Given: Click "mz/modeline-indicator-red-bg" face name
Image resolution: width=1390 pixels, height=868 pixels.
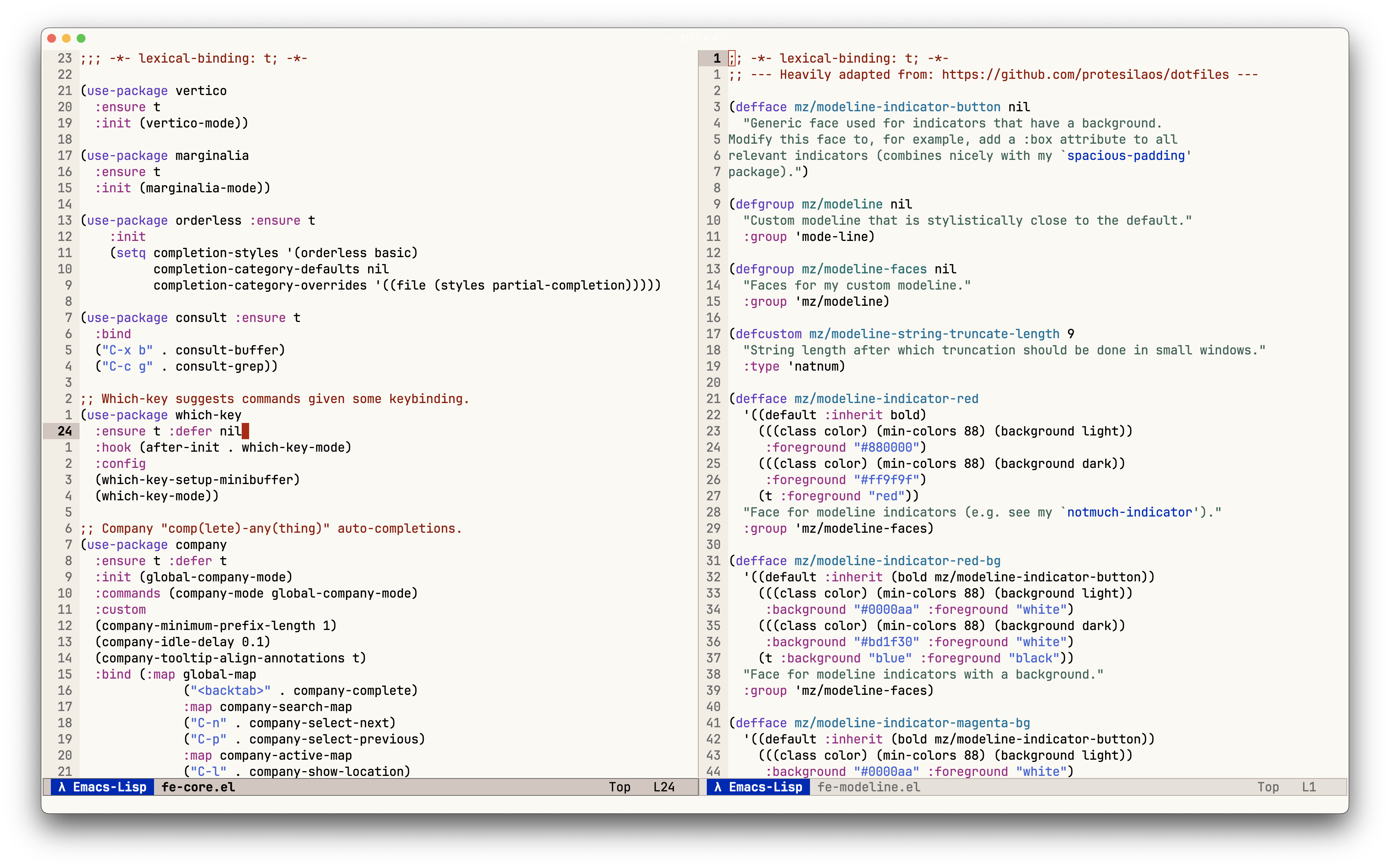Looking at the screenshot, I should [x=897, y=561].
